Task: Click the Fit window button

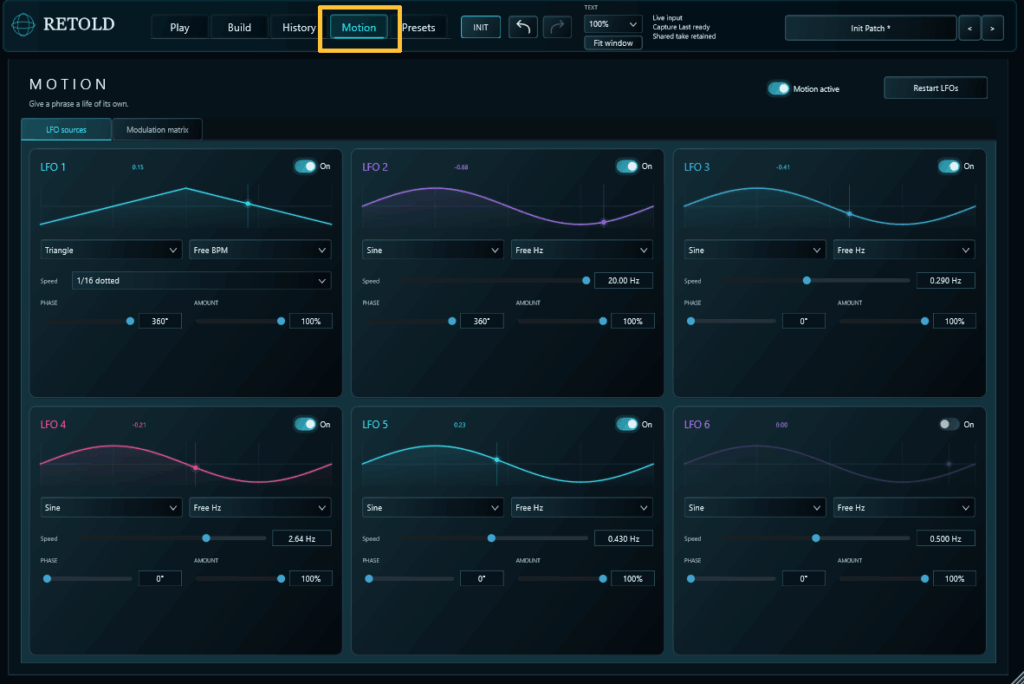Action: 613,43
